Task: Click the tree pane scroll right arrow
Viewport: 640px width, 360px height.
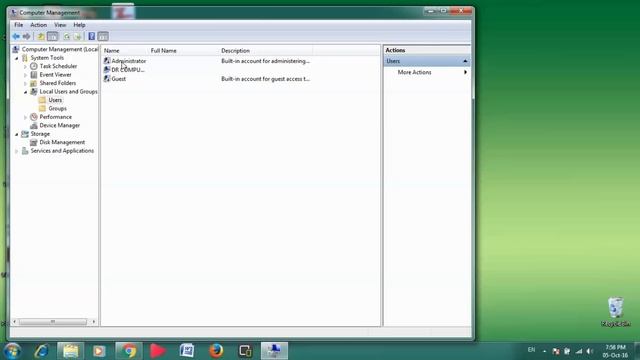Action: (x=94, y=322)
